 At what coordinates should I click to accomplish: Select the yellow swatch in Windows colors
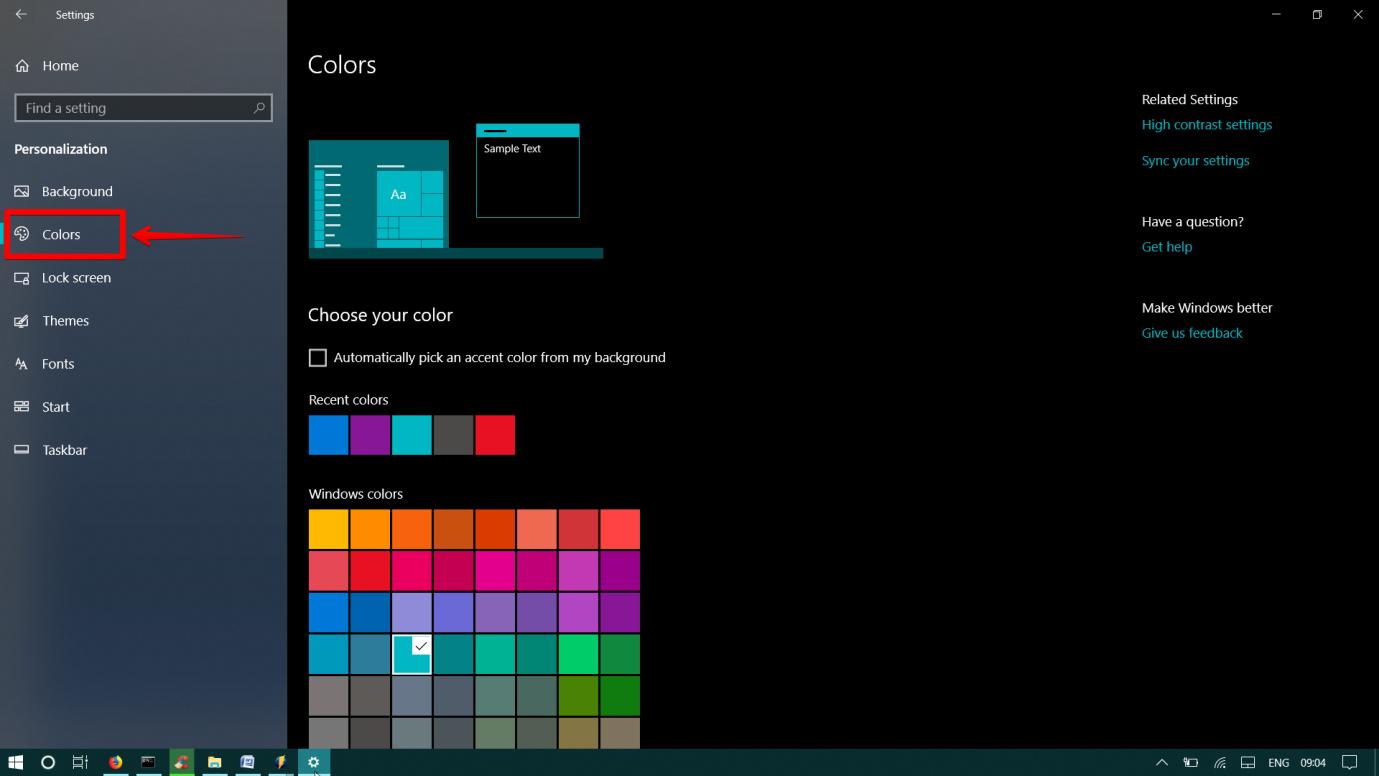tap(328, 529)
